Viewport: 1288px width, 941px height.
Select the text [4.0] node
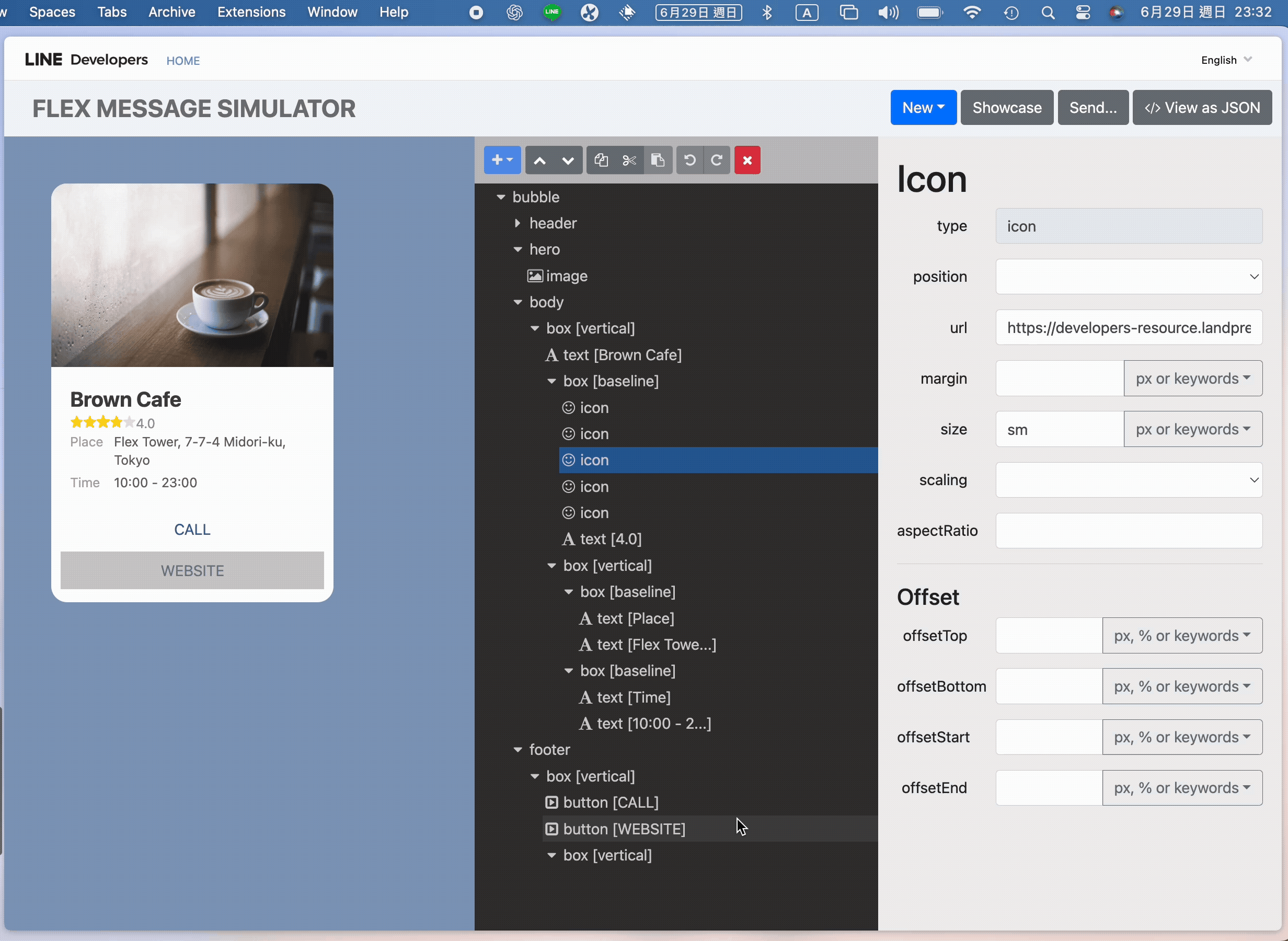tap(602, 539)
